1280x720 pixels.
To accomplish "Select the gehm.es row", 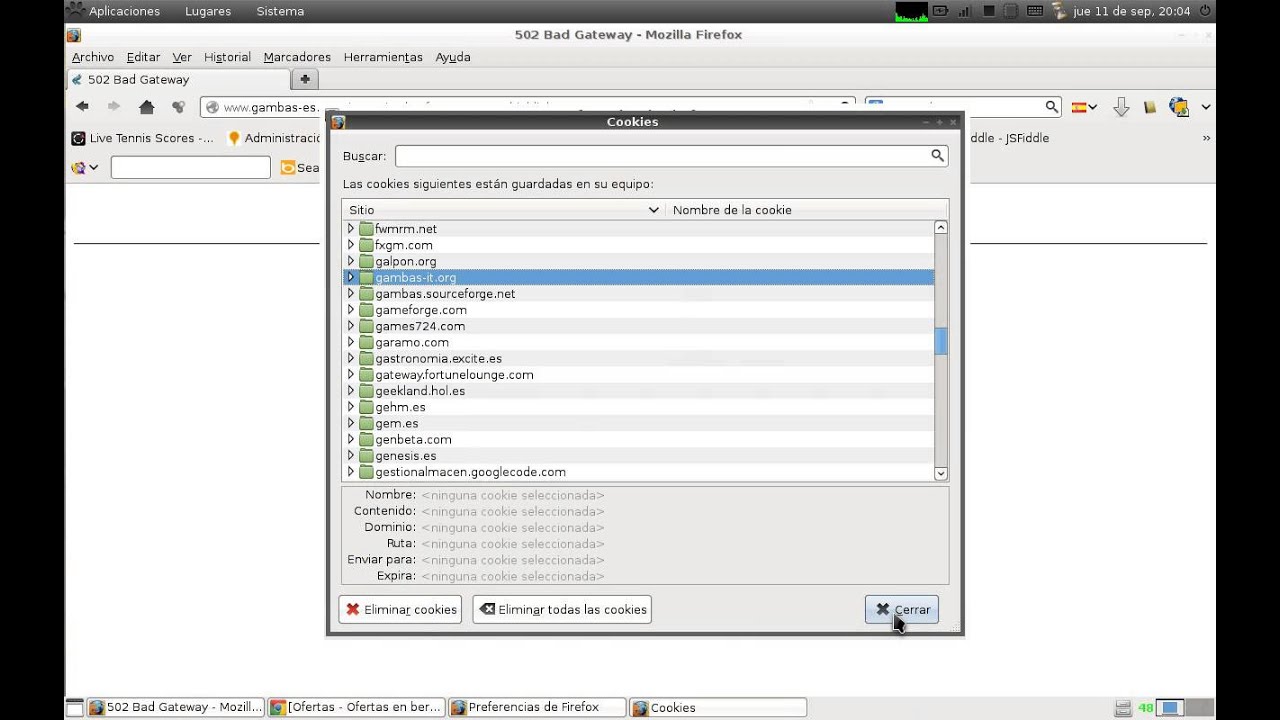I will tap(638, 407).
